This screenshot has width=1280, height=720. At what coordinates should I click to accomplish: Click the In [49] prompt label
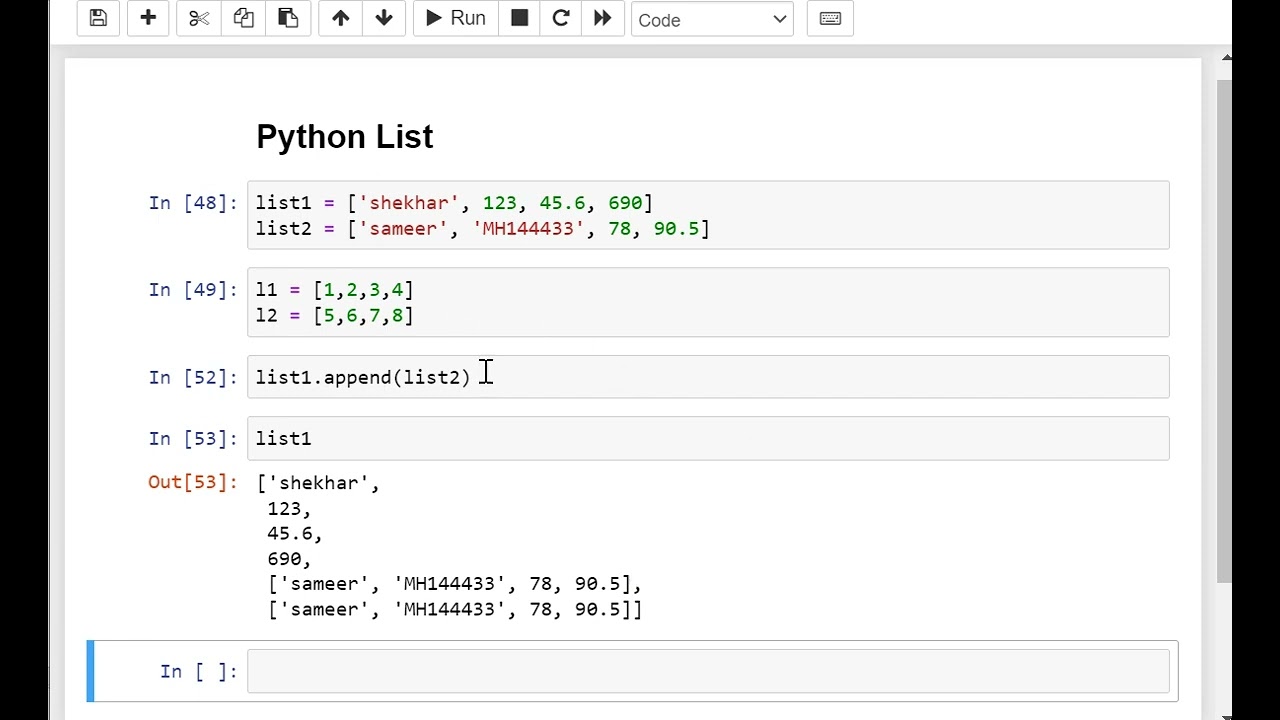click(193, 290)
